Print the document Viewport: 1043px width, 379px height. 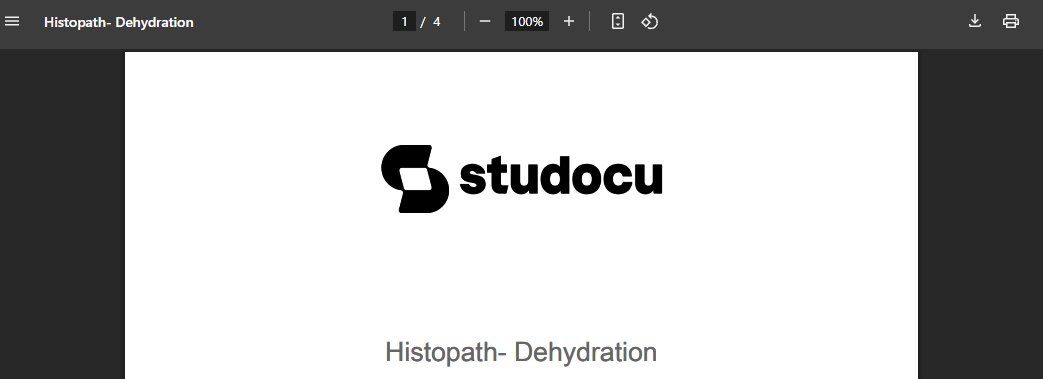(1010, 21)
